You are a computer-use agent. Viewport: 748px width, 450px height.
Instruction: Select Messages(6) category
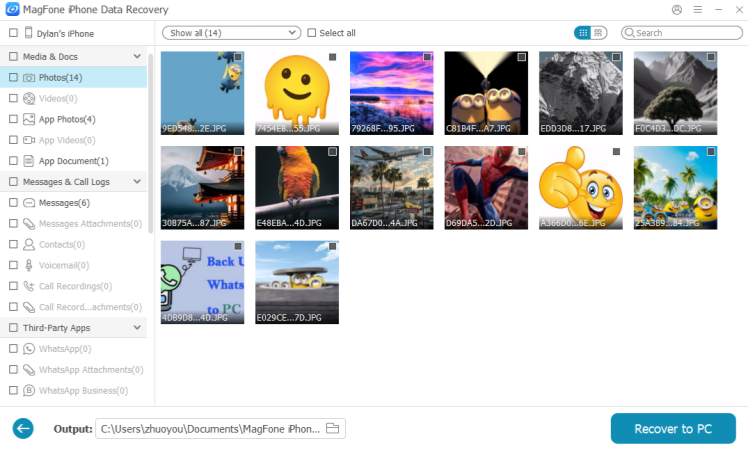[x=73, y=203]
